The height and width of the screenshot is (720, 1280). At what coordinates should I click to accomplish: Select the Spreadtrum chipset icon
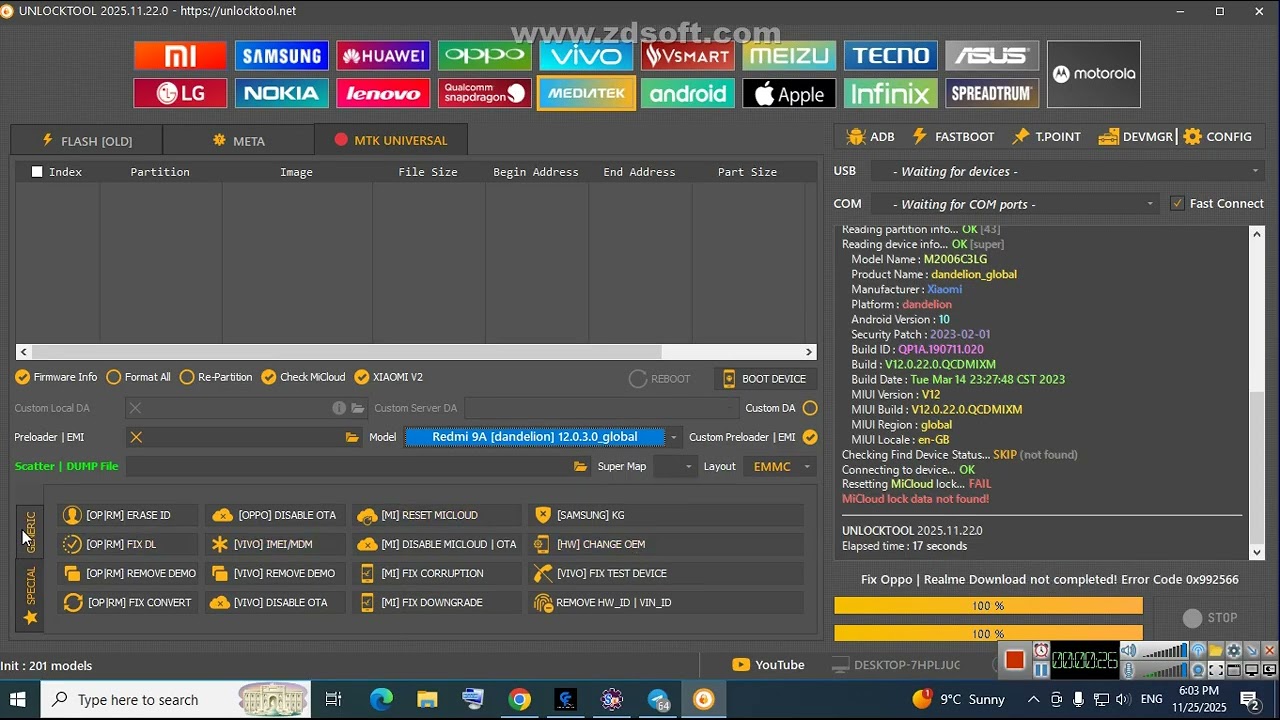[992, 93]
